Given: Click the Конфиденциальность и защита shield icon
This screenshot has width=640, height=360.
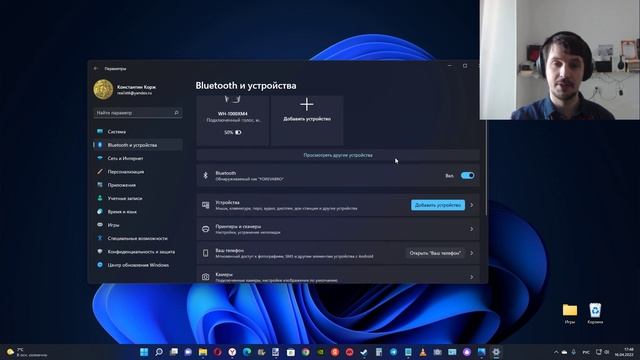Looking at the screenshot, I should pos(100,251).
